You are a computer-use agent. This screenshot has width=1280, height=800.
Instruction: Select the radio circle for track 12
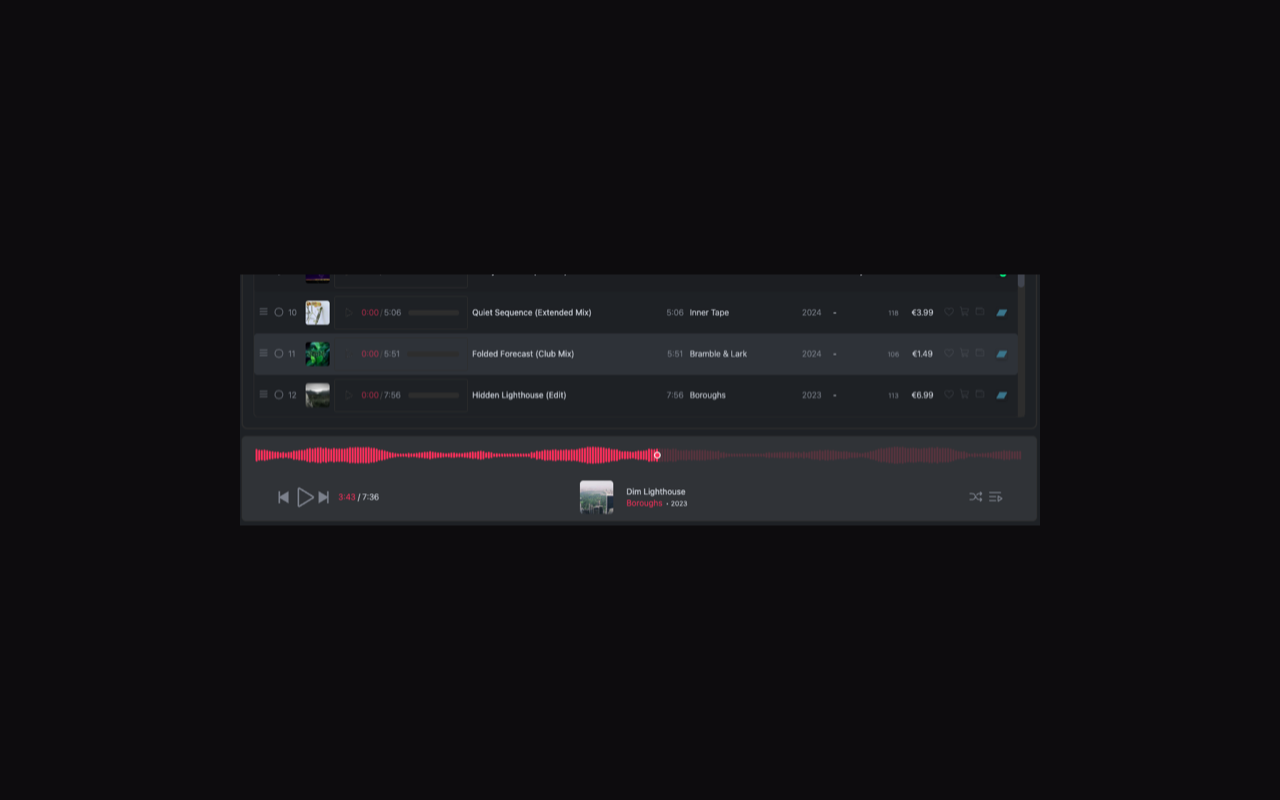point(279,394)
